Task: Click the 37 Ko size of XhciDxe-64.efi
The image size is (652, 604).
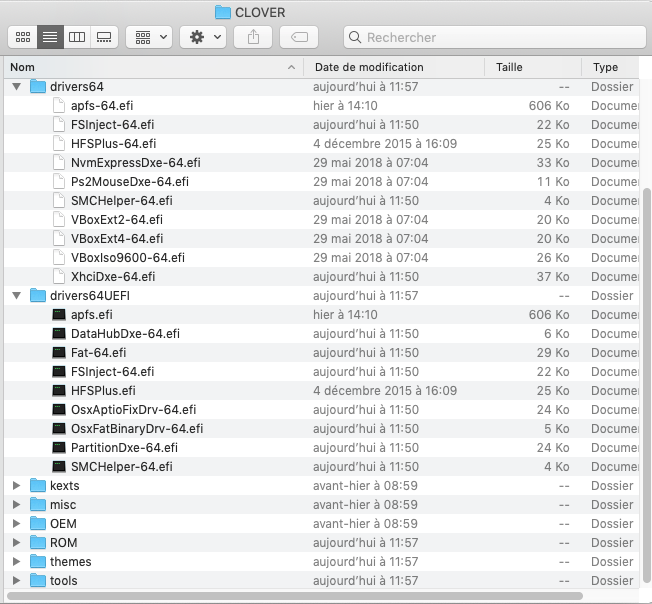Action: (553, 277)
